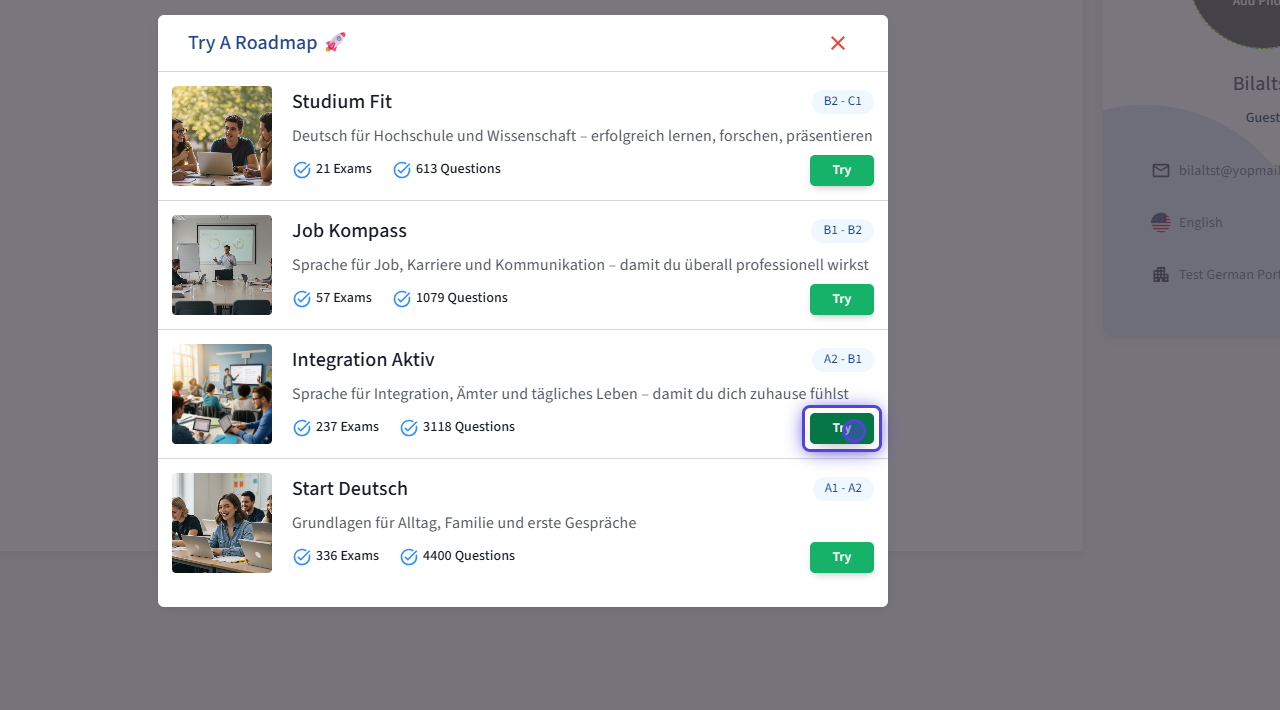Close the Try A Roadmap dialog
This screenshot has height=710, width=1280.
[x=838, y=43]
